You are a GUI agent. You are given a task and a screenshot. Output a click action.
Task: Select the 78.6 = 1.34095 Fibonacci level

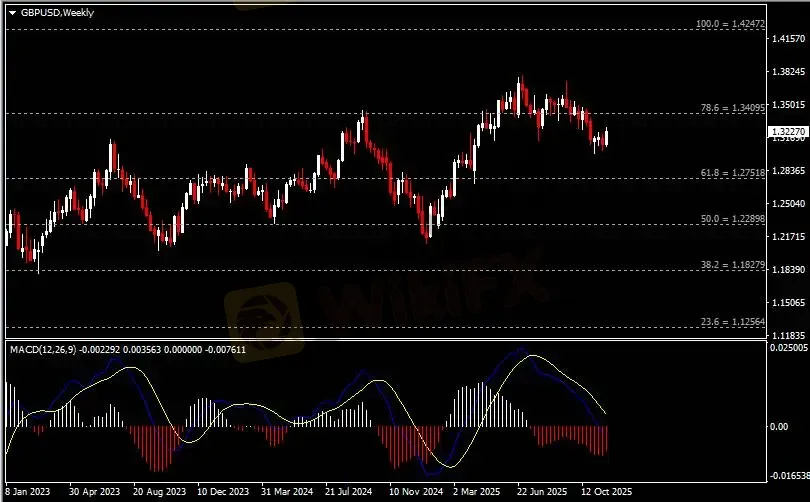click(730, 107)
